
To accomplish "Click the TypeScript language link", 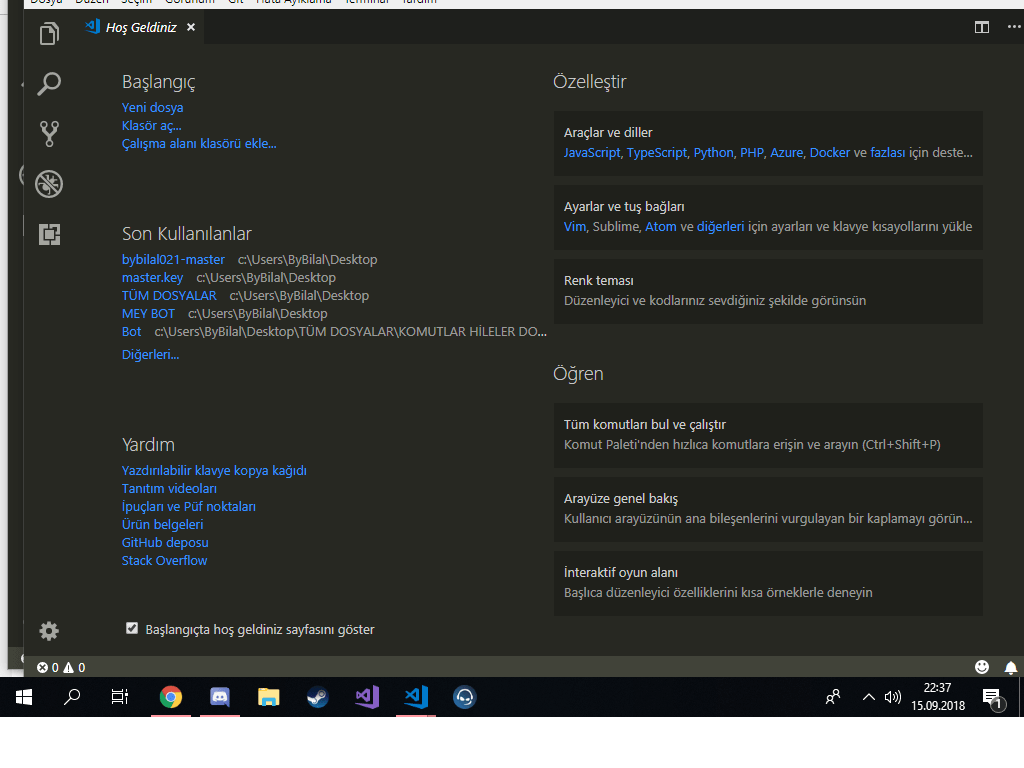I will tap(657, 153).
